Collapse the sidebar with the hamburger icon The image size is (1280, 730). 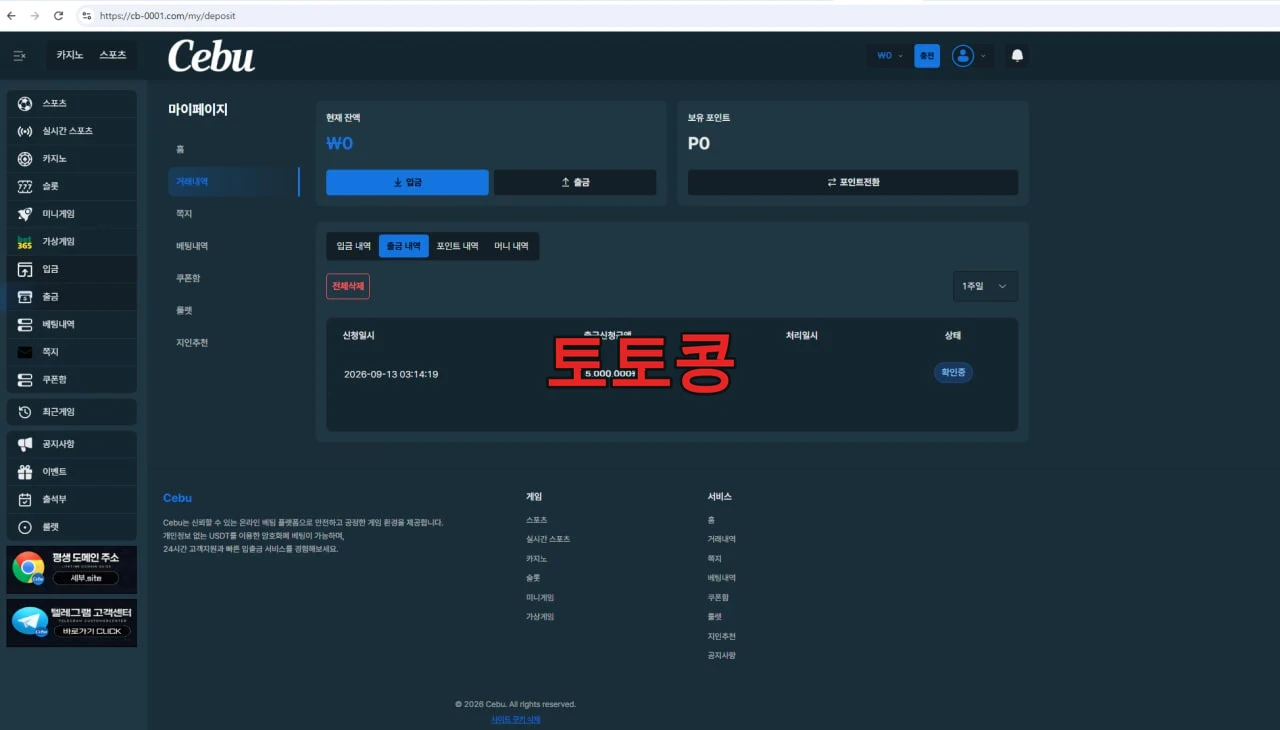click(20, 56)
